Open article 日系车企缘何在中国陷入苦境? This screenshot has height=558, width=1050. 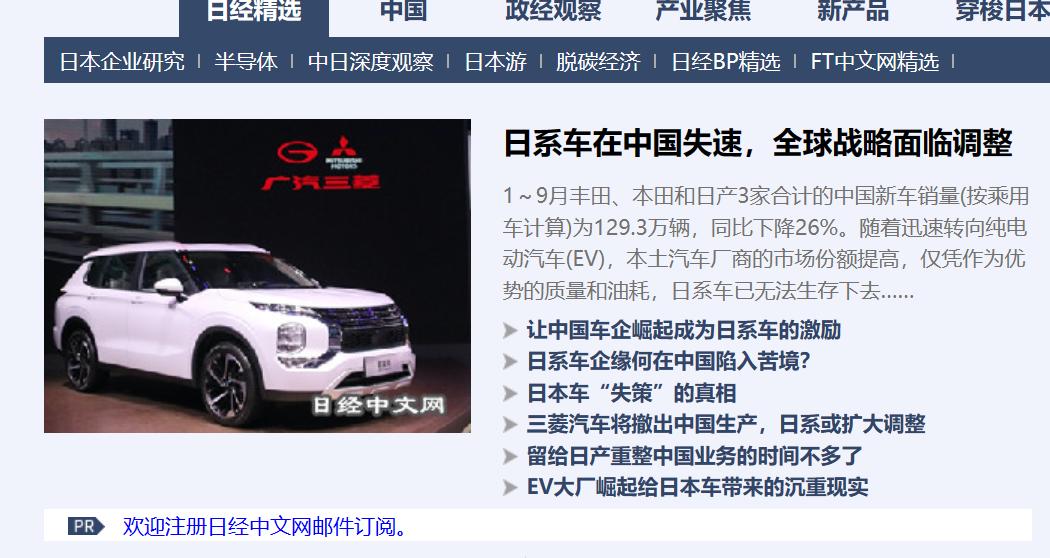(x=668, y=362)
